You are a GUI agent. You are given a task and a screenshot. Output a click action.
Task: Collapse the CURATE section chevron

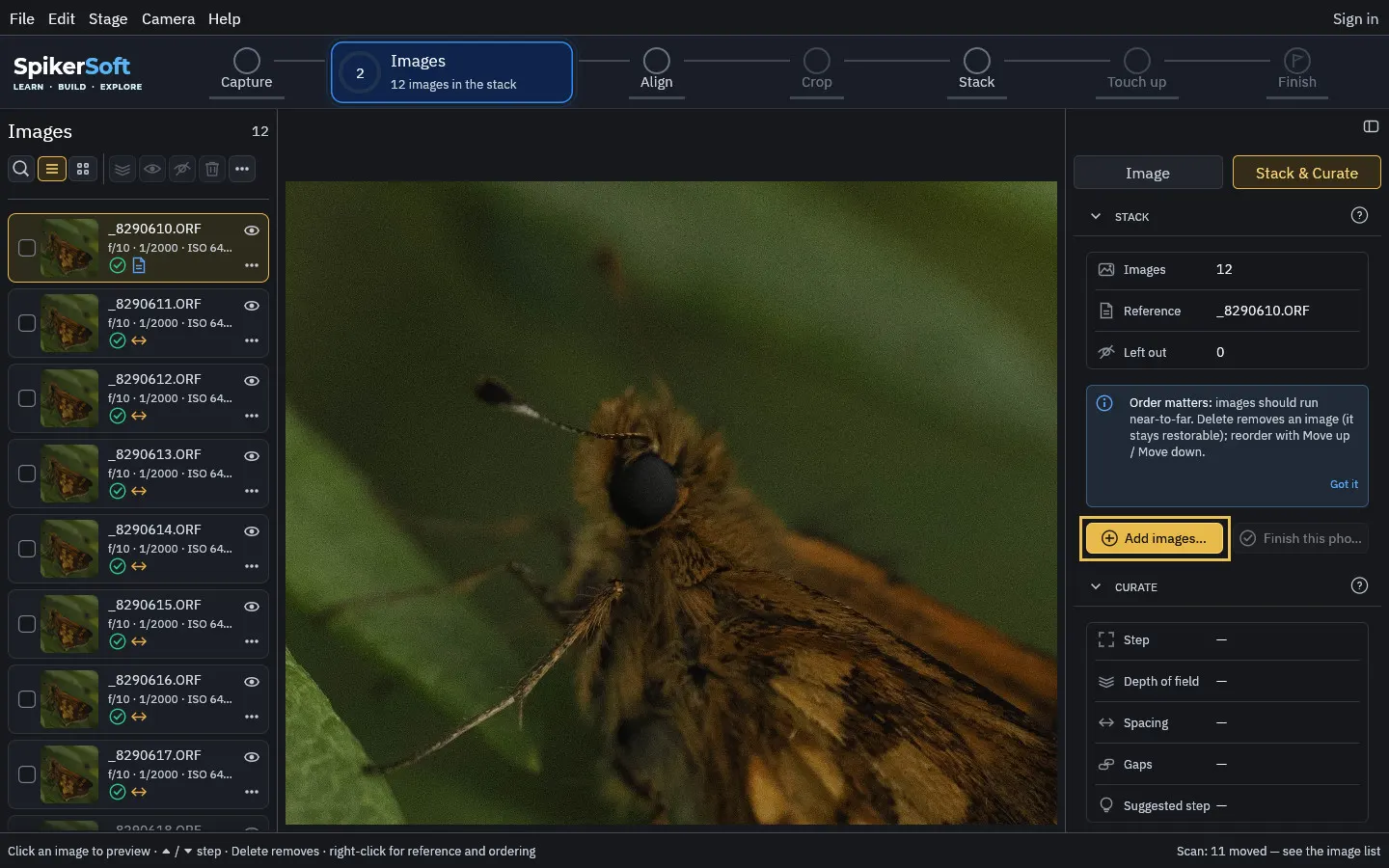(x=1096, y=586)
